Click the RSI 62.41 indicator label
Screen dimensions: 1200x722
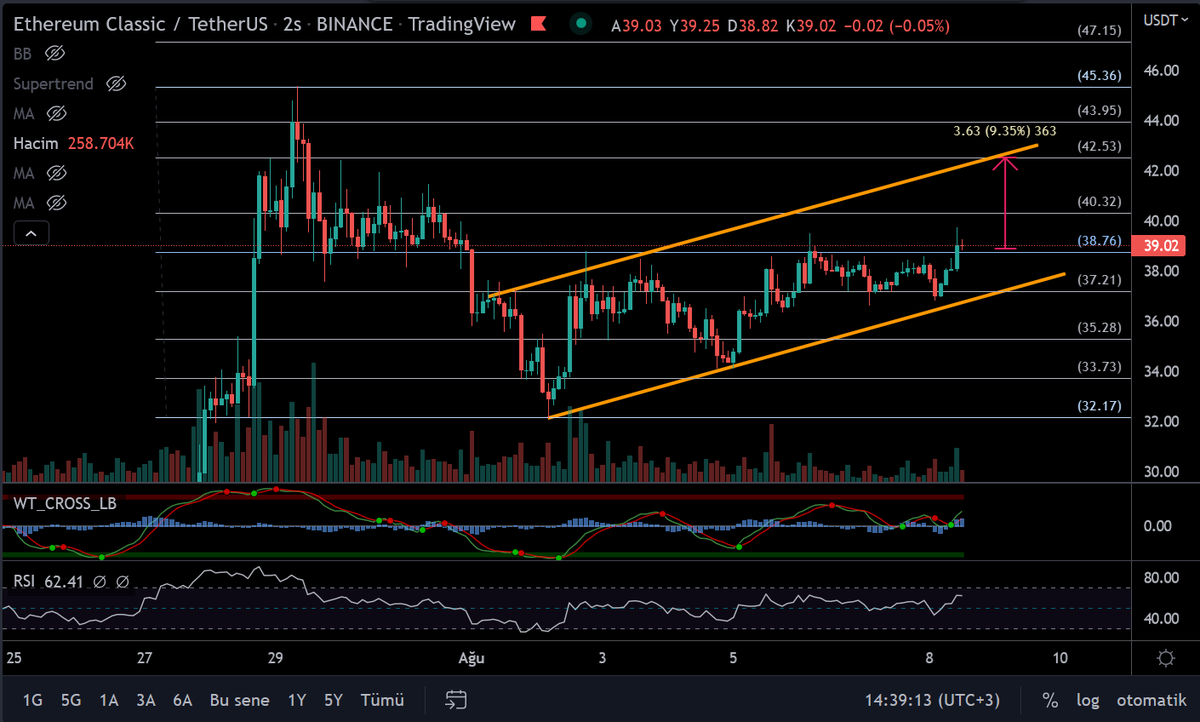(50, 580)
